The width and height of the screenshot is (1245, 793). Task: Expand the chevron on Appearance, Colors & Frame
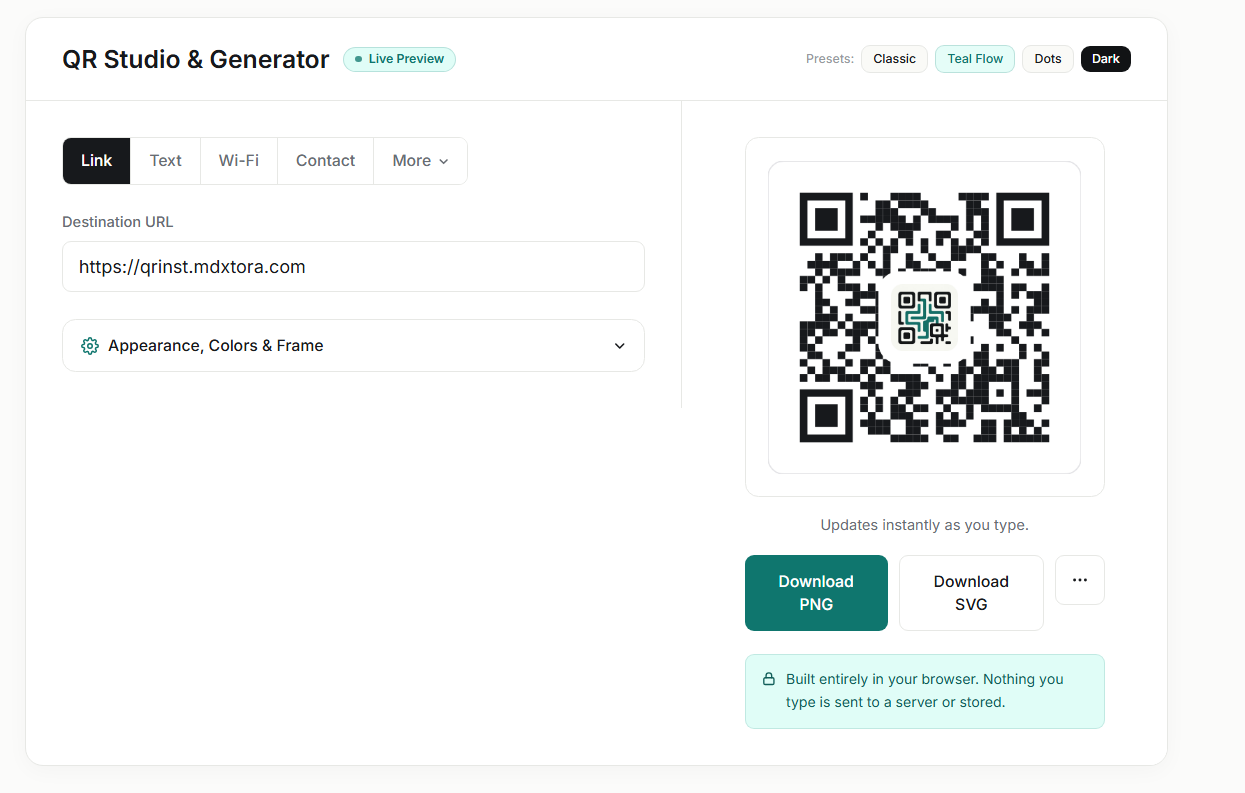click(x=620, y=346)
